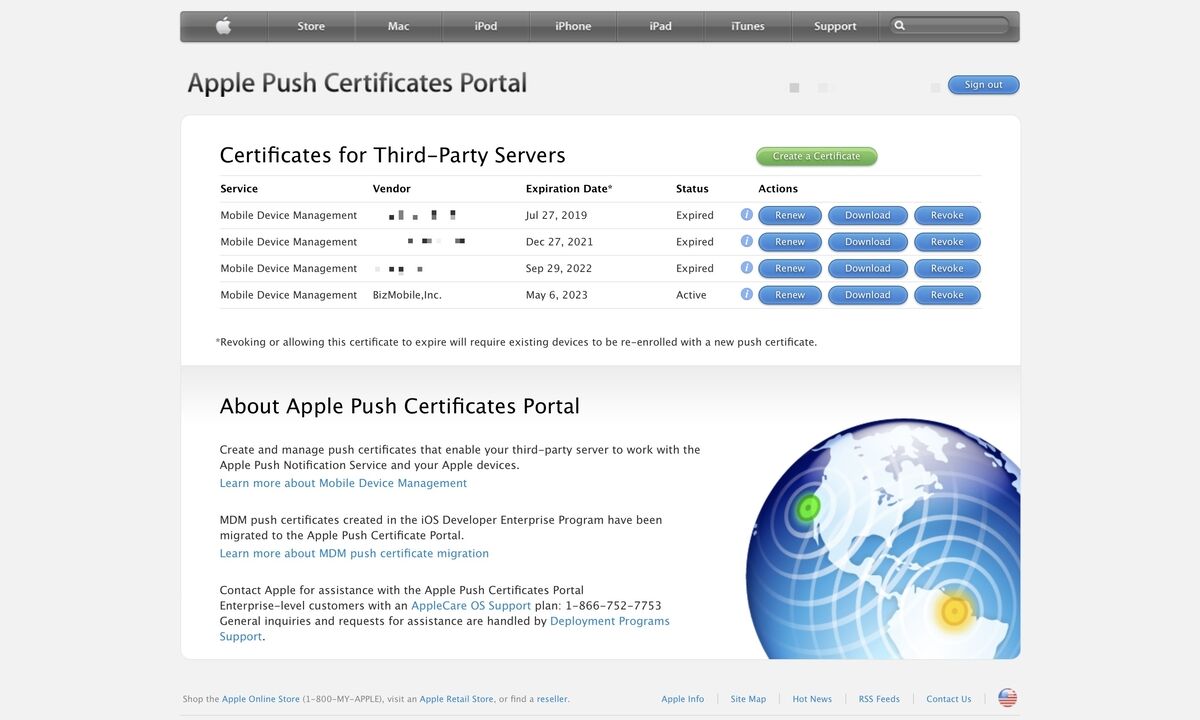Open the iPad tab
The width and height of the screenshot is (1200, 720).
coord(661,26)
